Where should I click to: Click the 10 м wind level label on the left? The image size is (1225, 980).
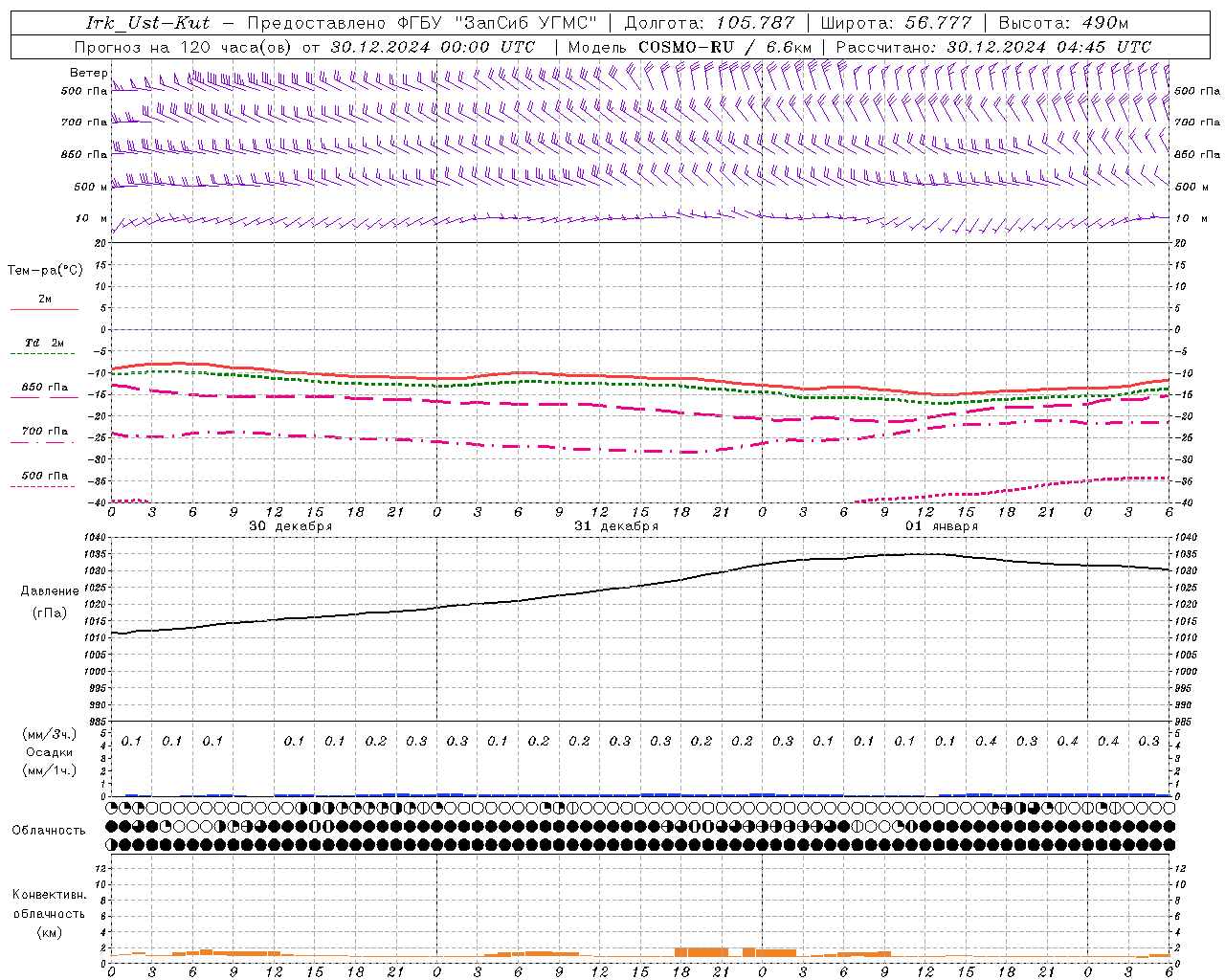tap(92, 218)
